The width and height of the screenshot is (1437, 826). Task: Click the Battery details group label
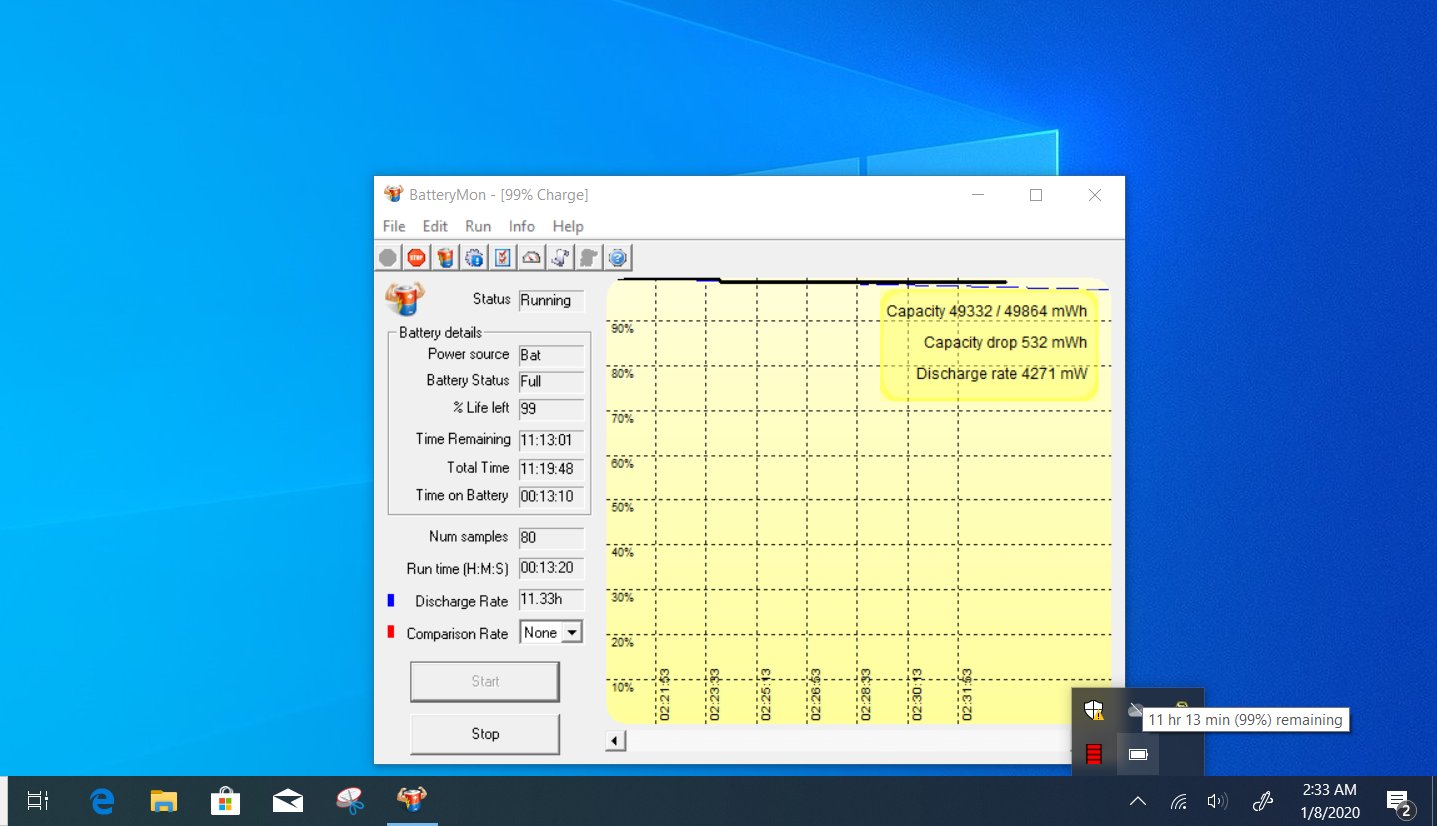[x=440, y=332]
